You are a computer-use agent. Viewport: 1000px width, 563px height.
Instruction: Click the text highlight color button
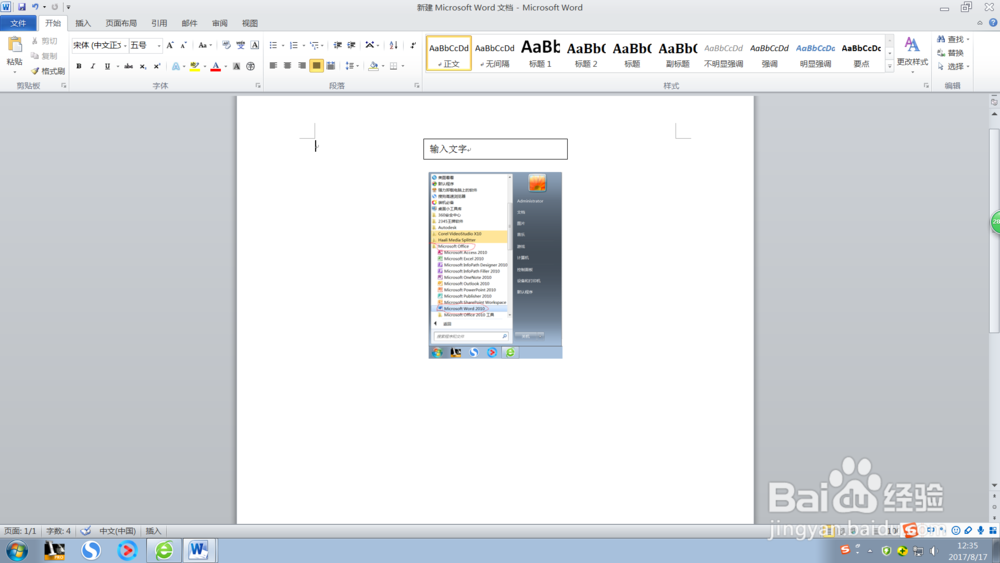pos(195,66)
